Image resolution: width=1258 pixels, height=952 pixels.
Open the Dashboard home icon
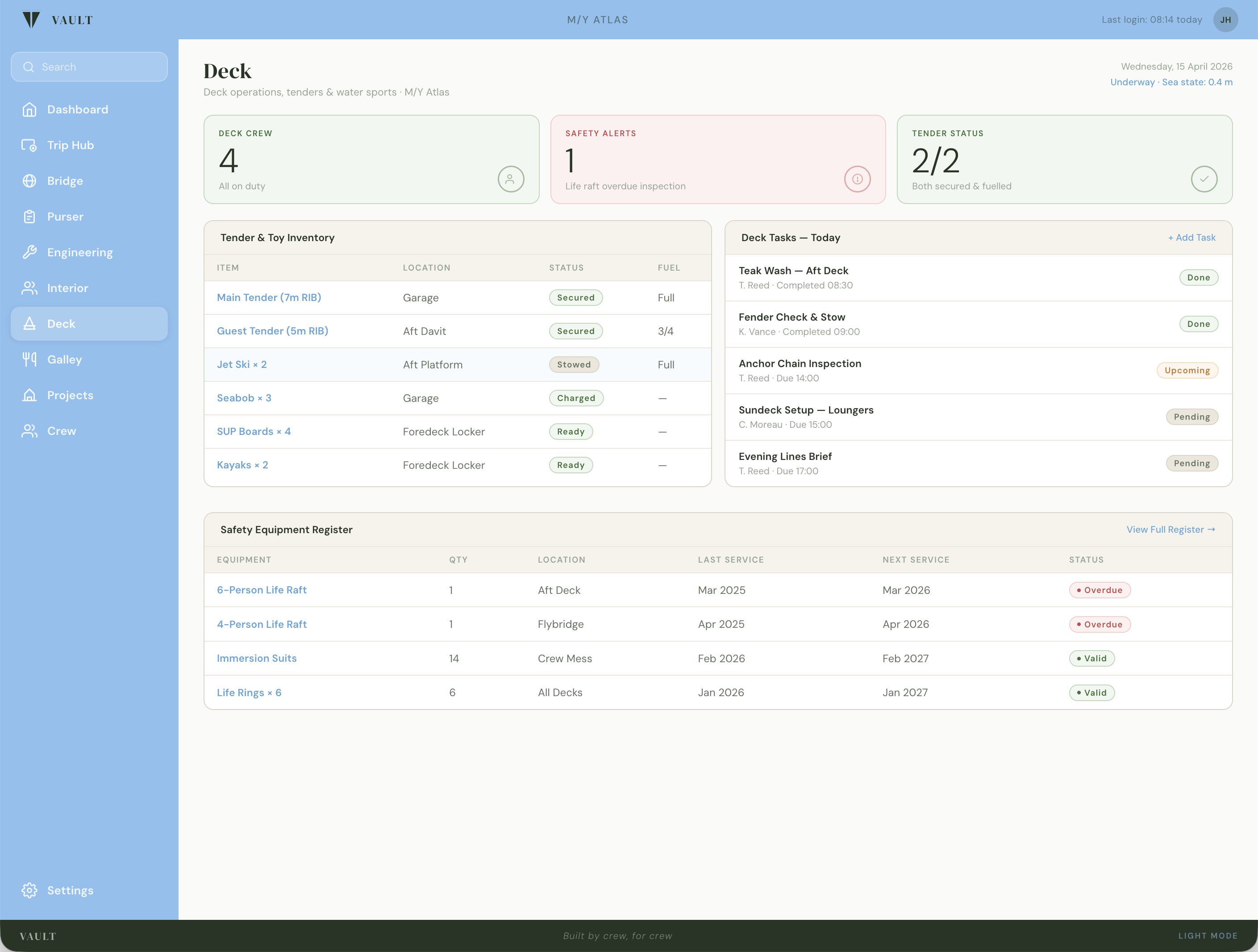pos(29,109)
